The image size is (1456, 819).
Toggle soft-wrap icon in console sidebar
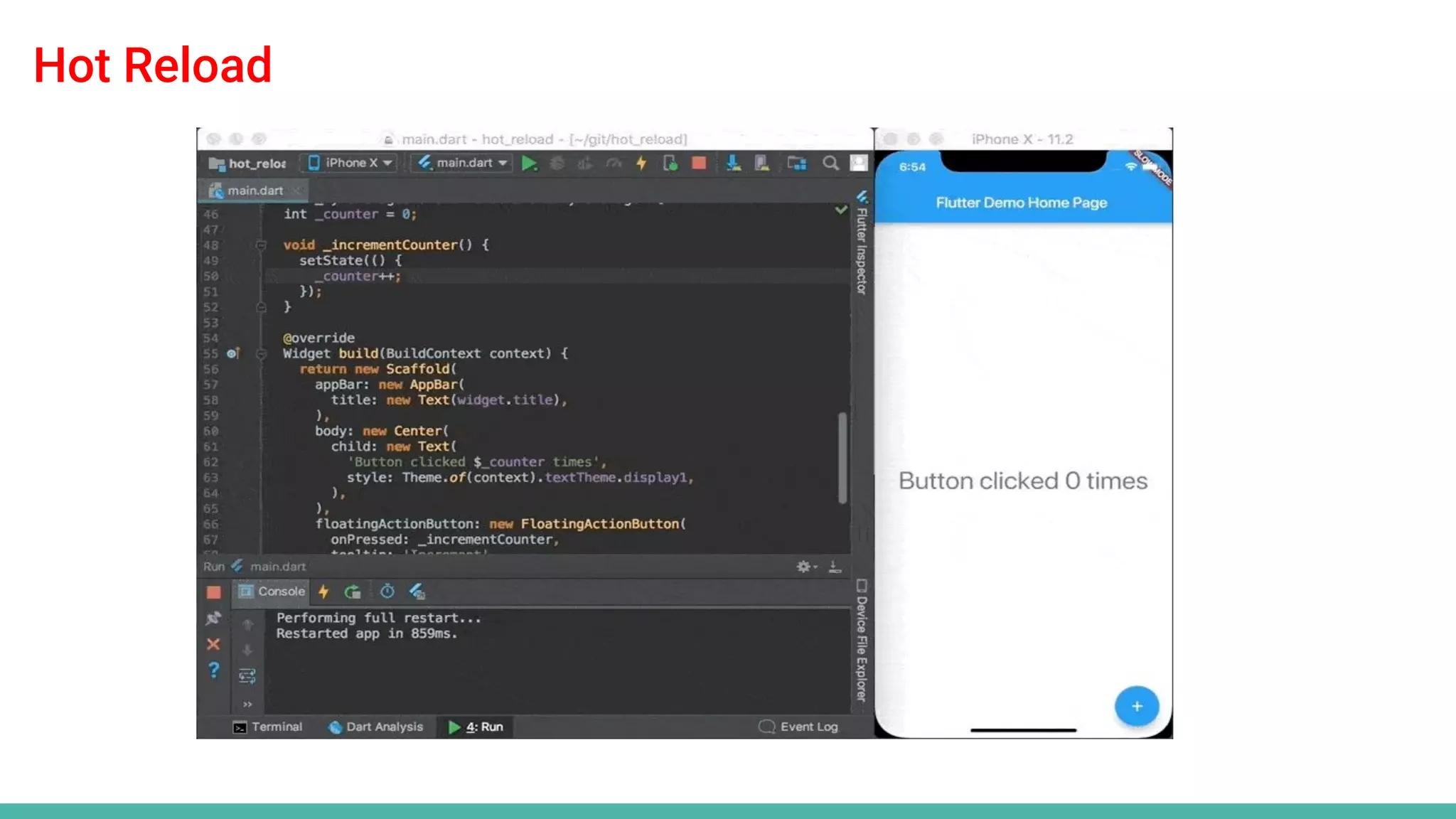pyautogui.click(x=247, y=675)
